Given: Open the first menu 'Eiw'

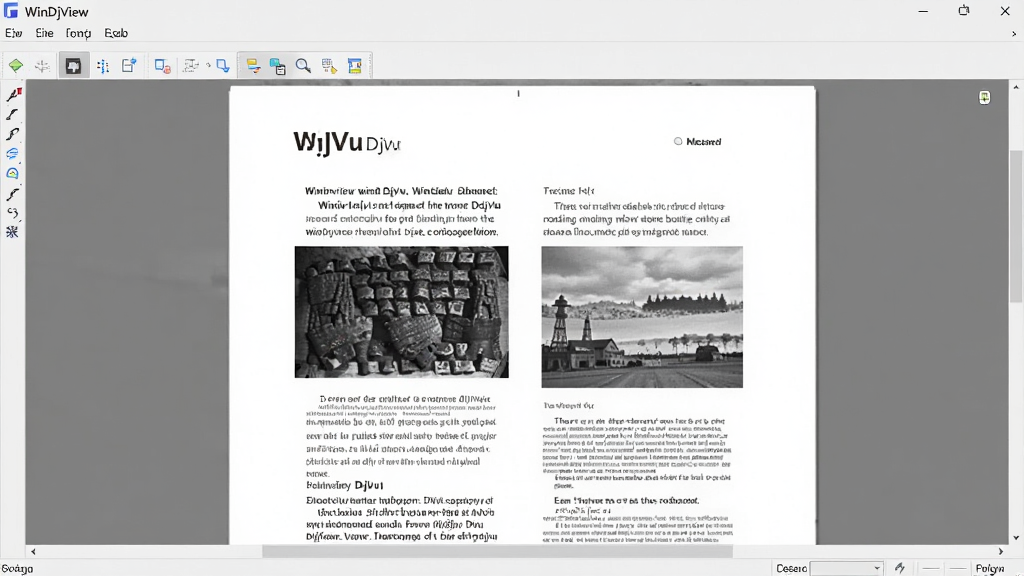Looking at the screenshot, I should [x=13, y=33].
